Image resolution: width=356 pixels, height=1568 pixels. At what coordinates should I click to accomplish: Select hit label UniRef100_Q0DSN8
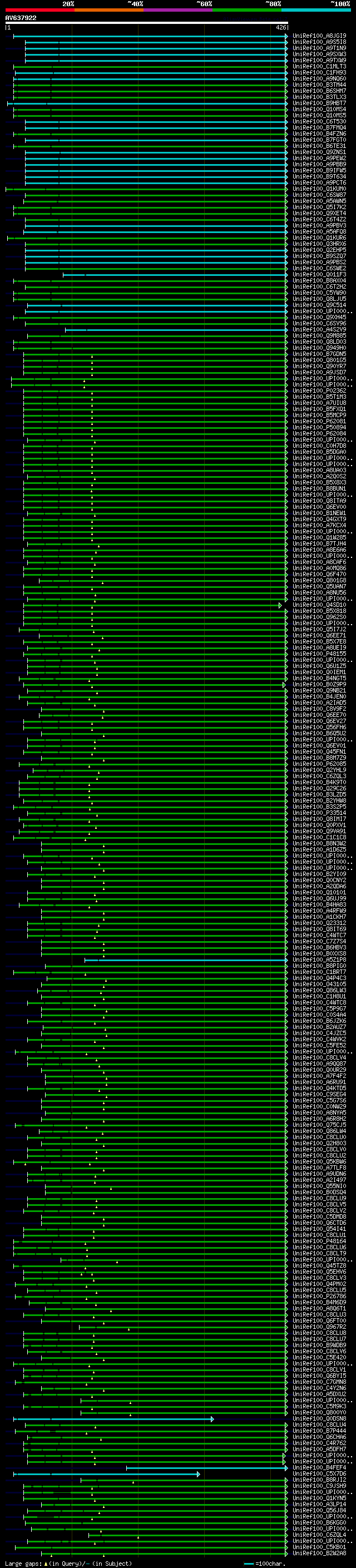click(x=319, y=1418)
